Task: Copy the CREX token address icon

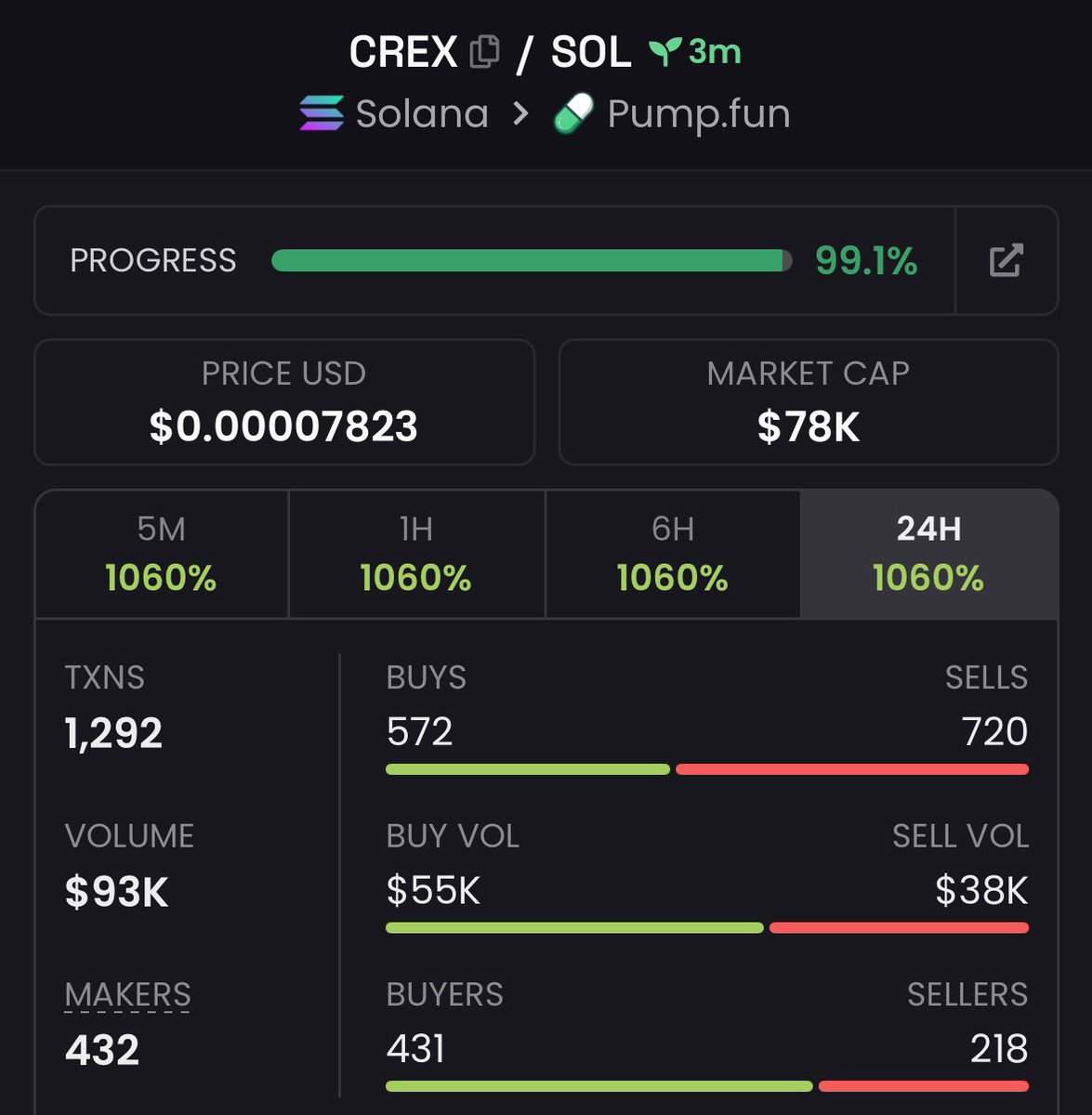Action: [484, 52]
